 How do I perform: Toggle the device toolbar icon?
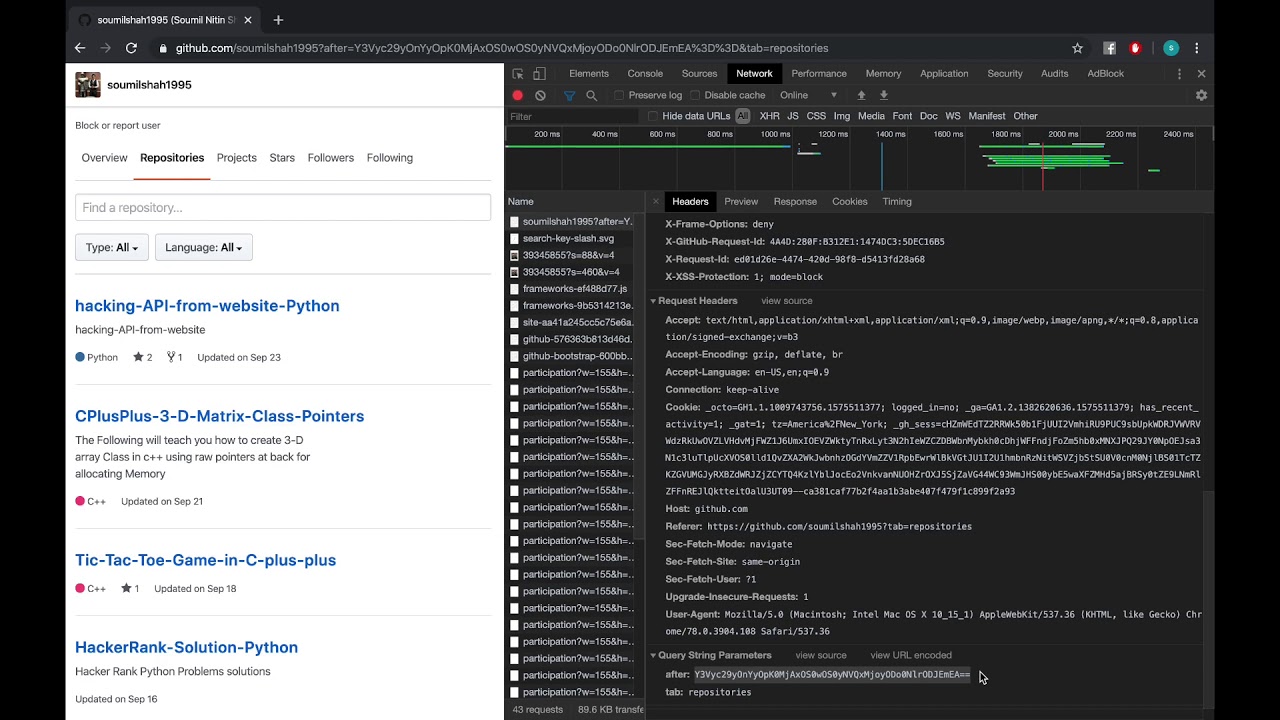pyautogui.click(x=539, y=74)
